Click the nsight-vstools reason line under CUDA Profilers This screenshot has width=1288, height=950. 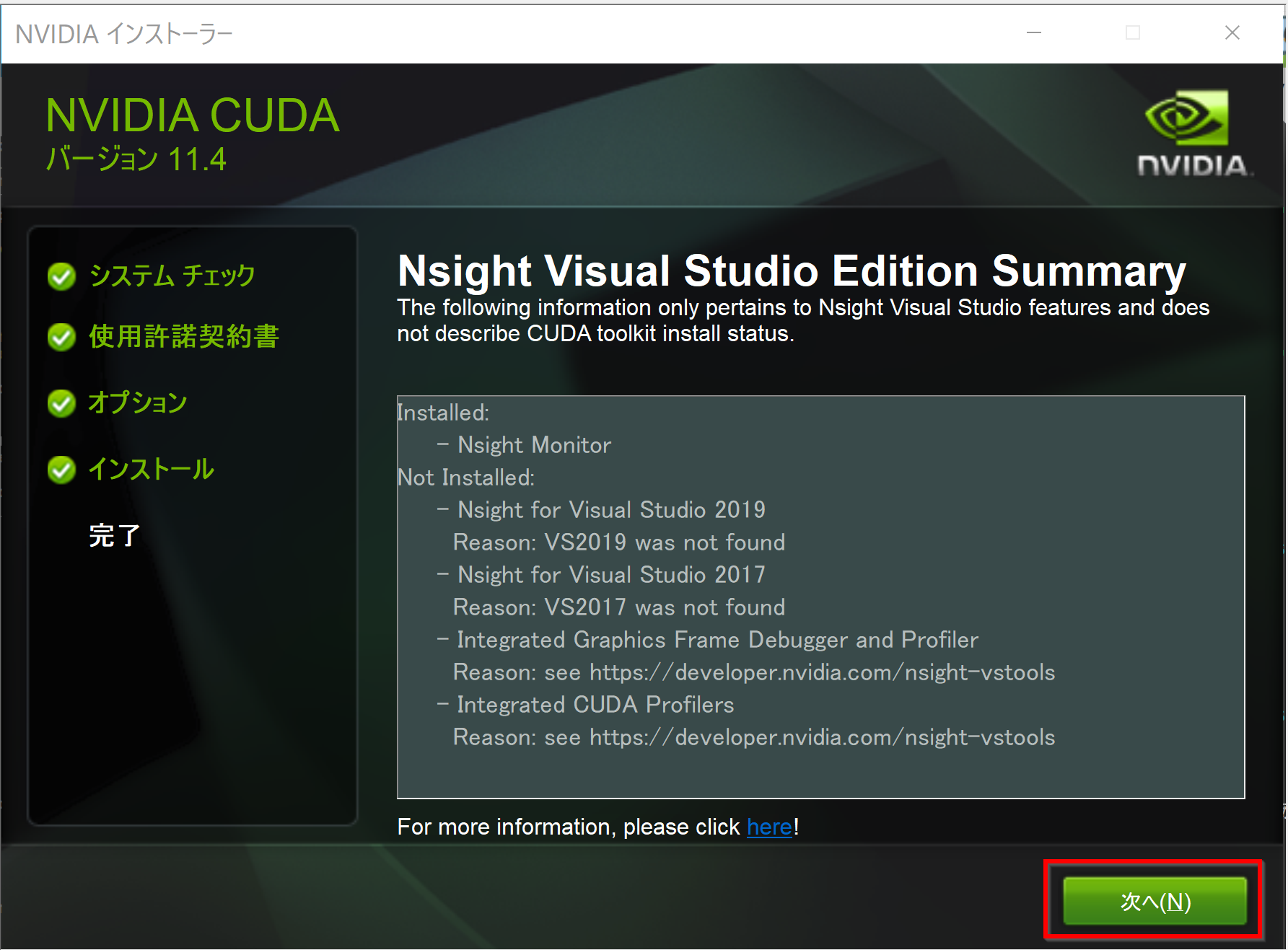coord(754,737)
